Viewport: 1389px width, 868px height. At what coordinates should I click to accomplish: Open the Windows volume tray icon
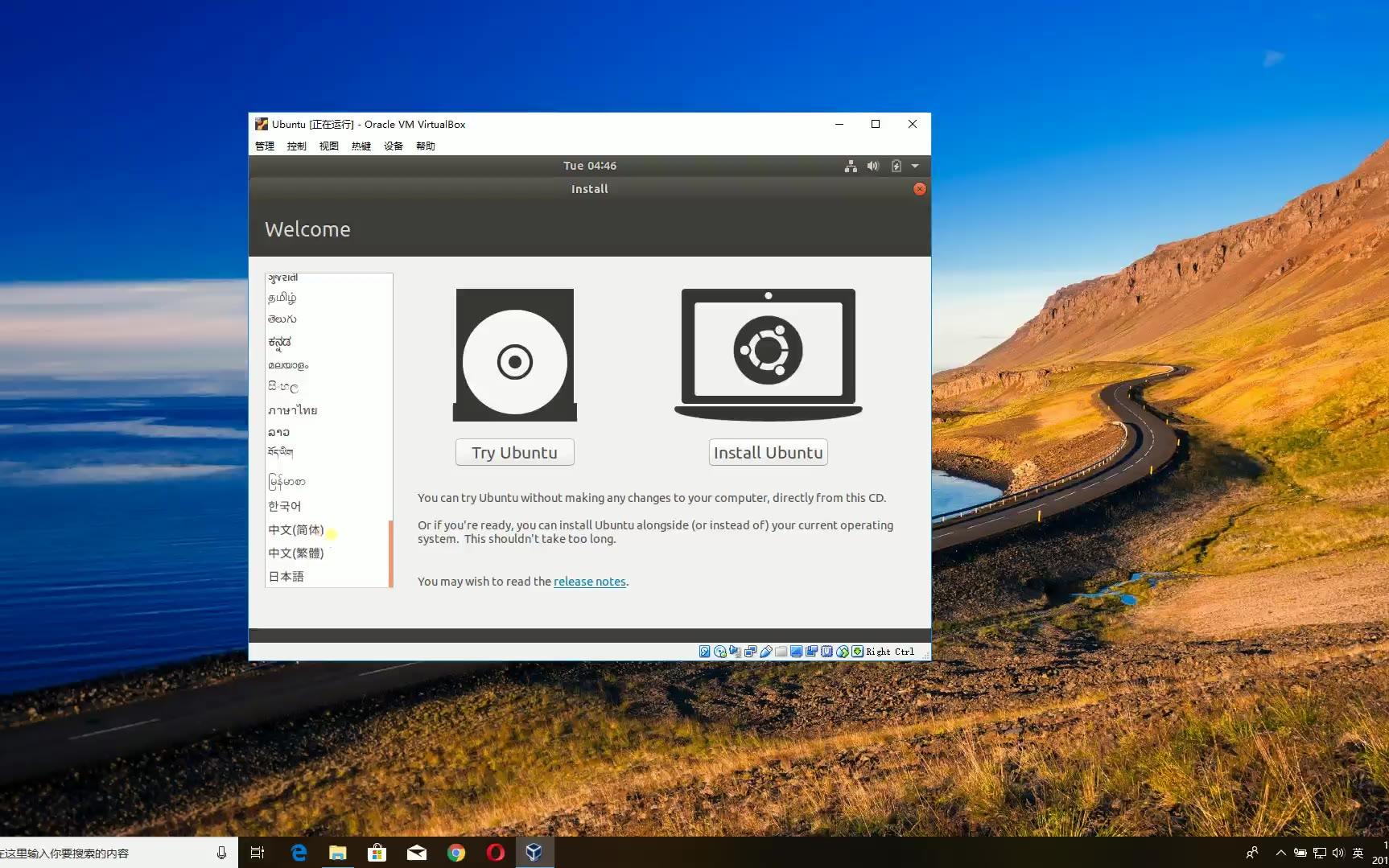click(x=1338, y=853)
